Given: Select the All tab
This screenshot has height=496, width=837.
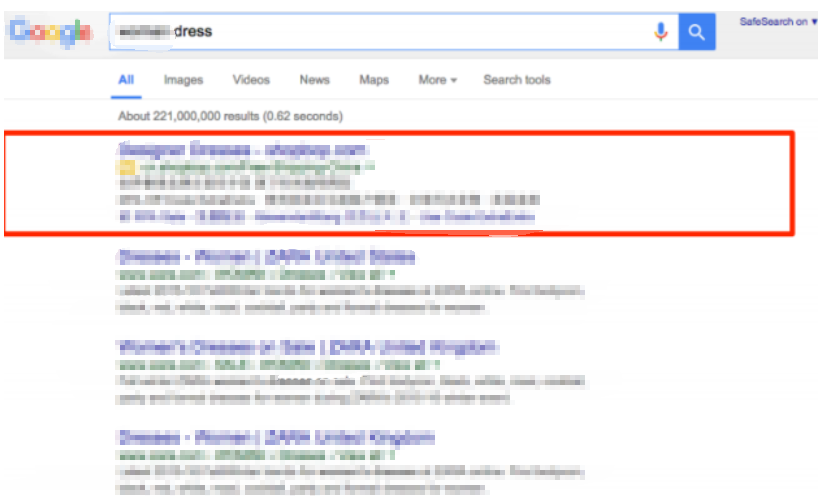Looking at the screenshot, I should [126, 80].
